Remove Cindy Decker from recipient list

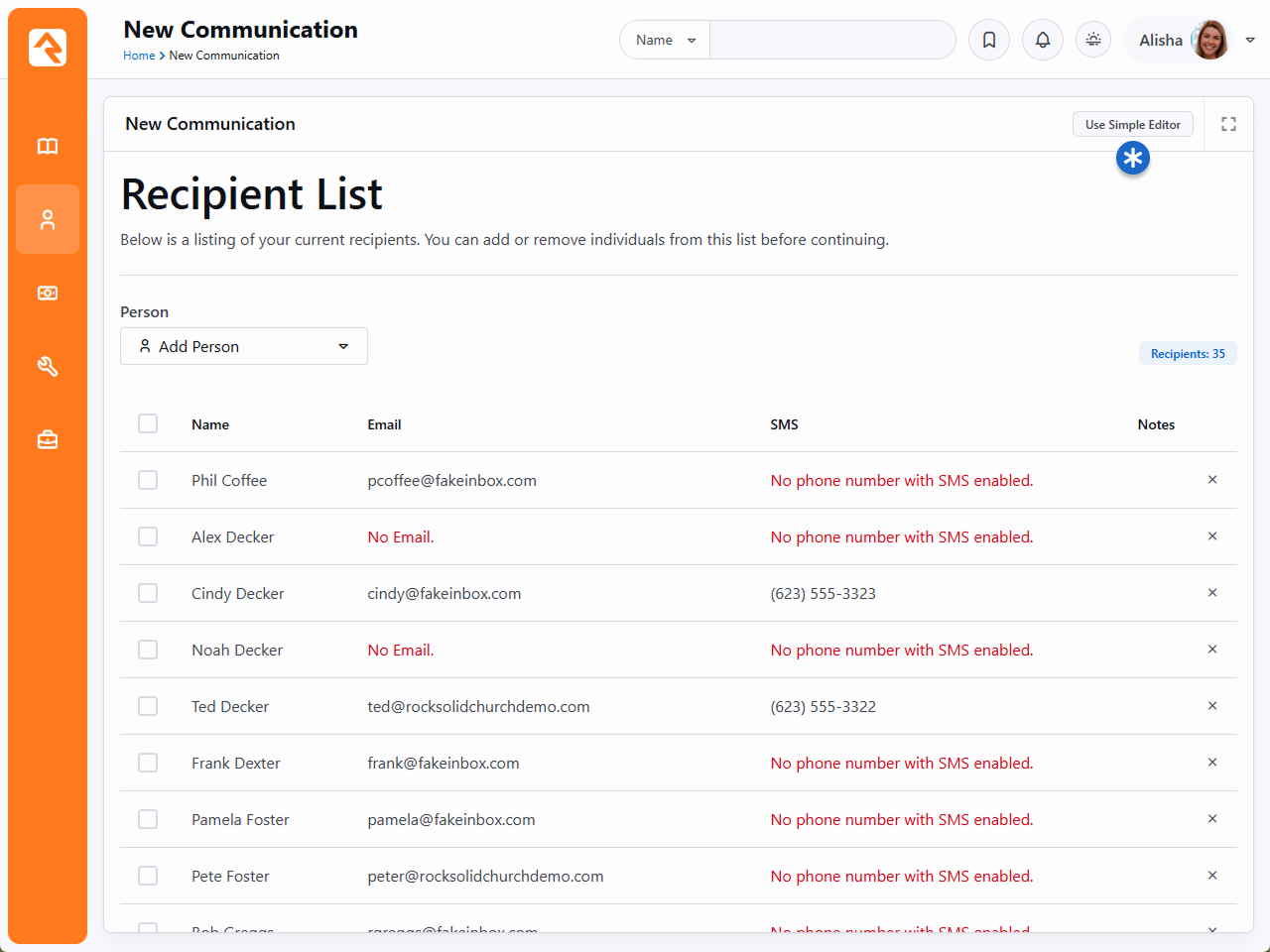1211,593
